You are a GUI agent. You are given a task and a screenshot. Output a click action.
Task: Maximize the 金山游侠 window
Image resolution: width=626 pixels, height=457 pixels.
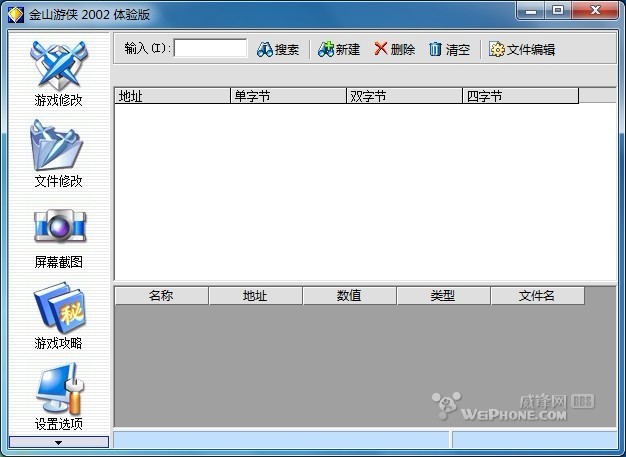coord(558,11)
